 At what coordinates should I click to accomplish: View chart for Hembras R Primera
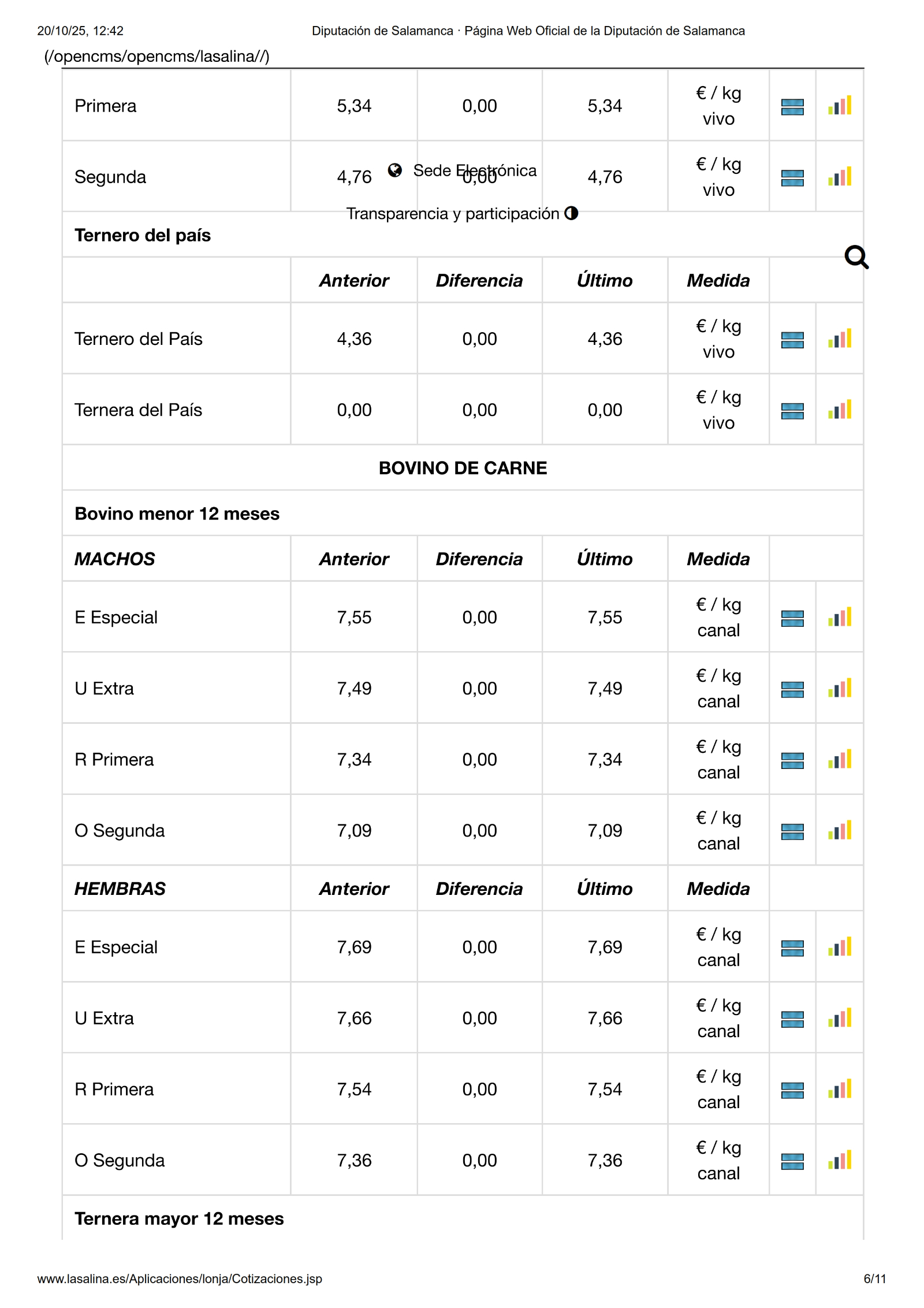tap(840, 1089)
